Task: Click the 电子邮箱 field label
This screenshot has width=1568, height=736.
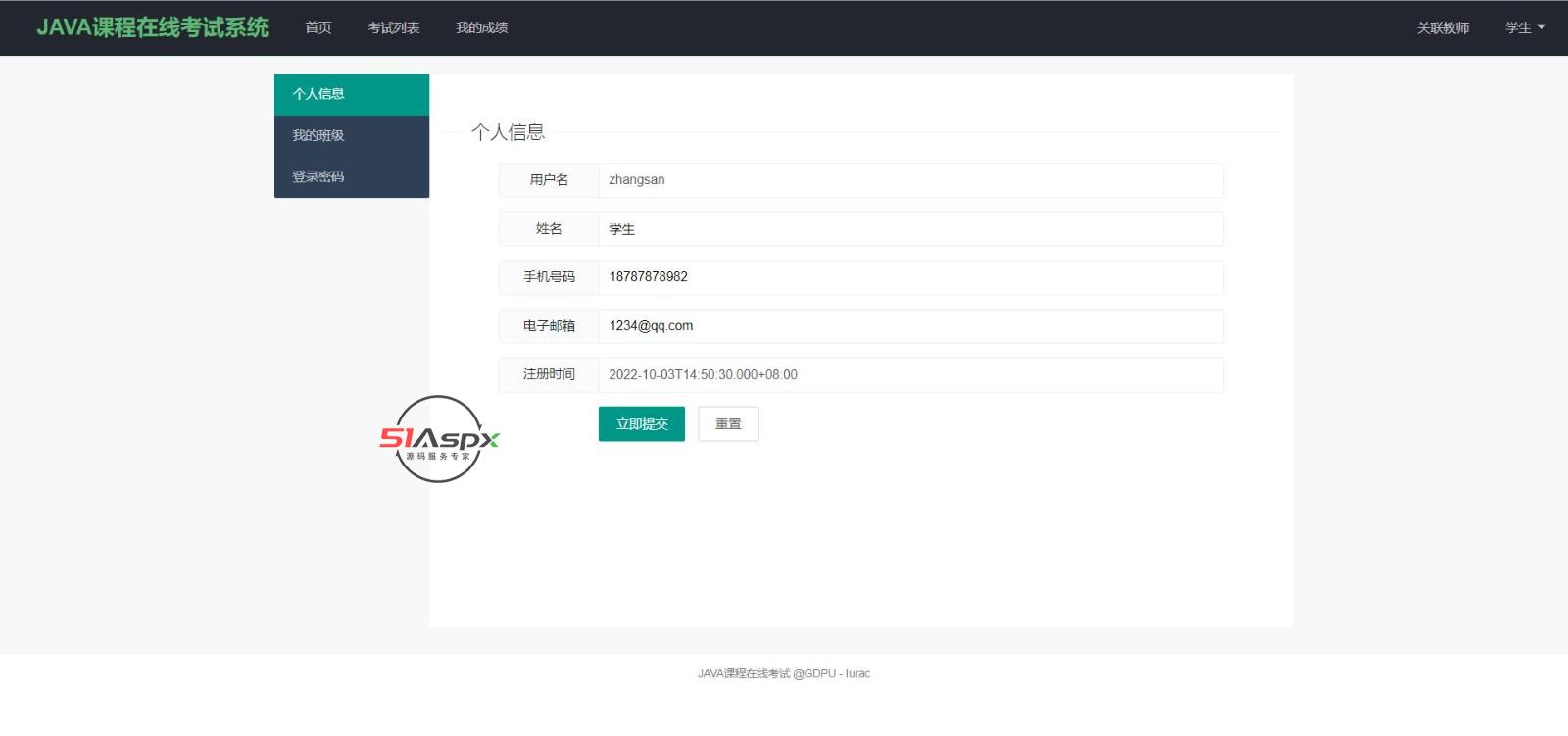Action: 549,326
